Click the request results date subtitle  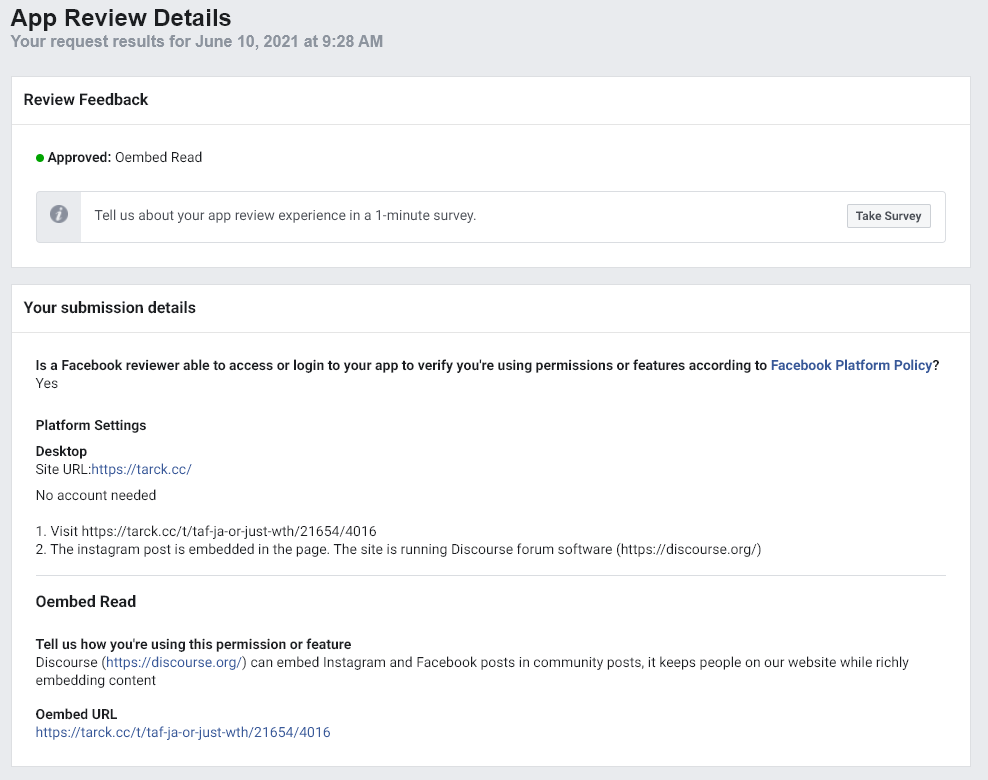coord(197,42)
